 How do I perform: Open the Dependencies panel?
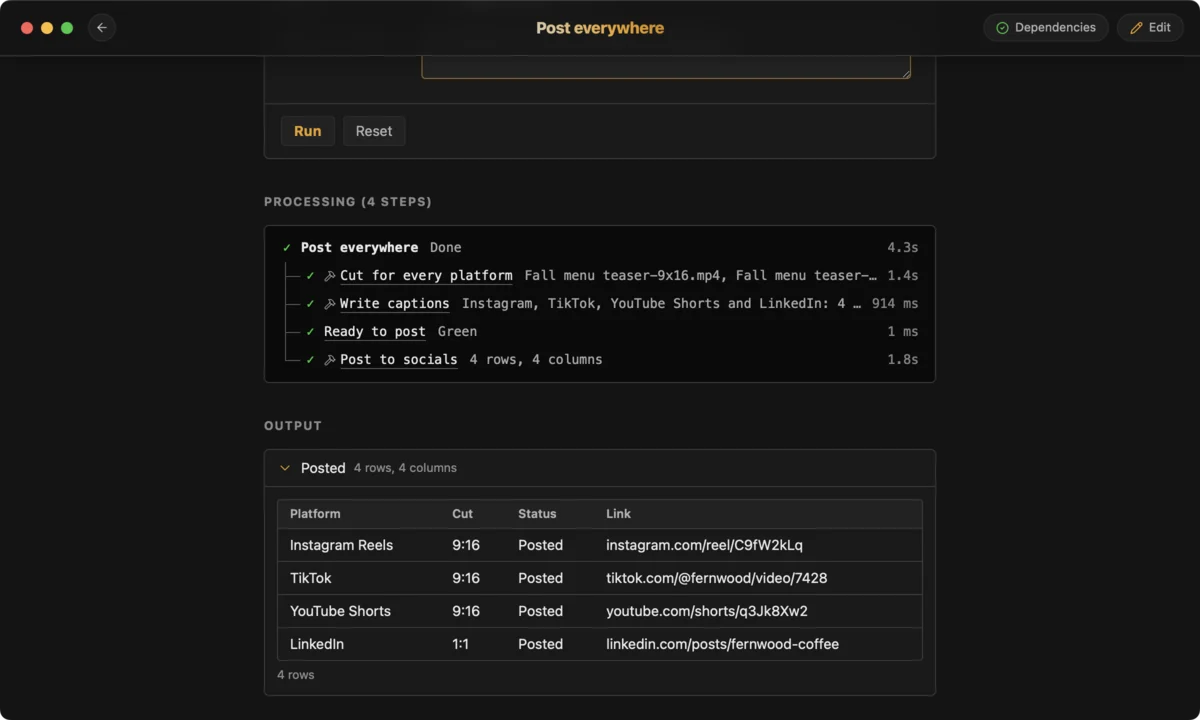point(1046,28)
